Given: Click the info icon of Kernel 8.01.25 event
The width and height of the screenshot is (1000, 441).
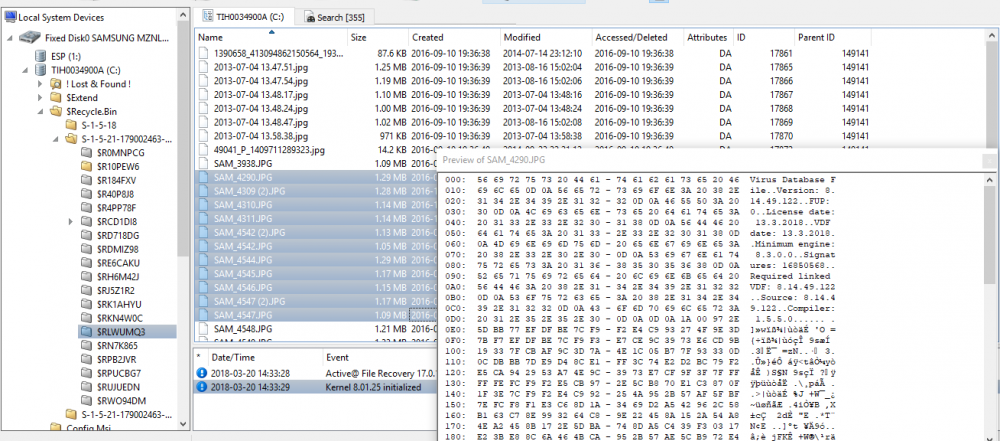Looking at the screenshot, I should click(202, 387).
